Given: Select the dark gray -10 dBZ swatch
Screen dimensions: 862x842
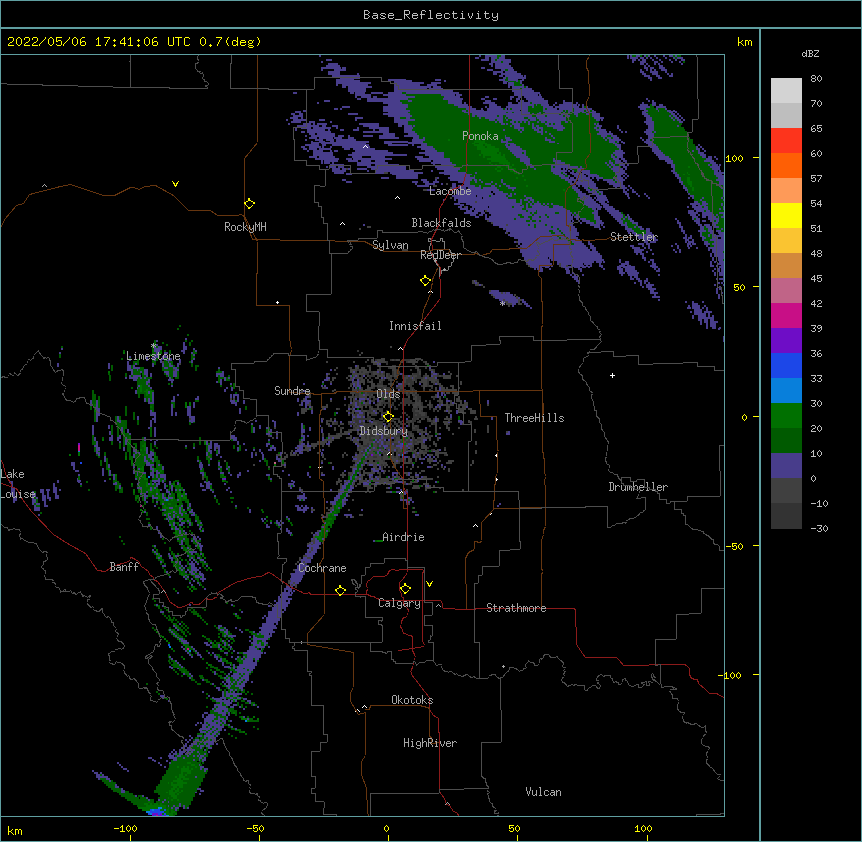Looking at the screenshot, I should tap(786, 516).
